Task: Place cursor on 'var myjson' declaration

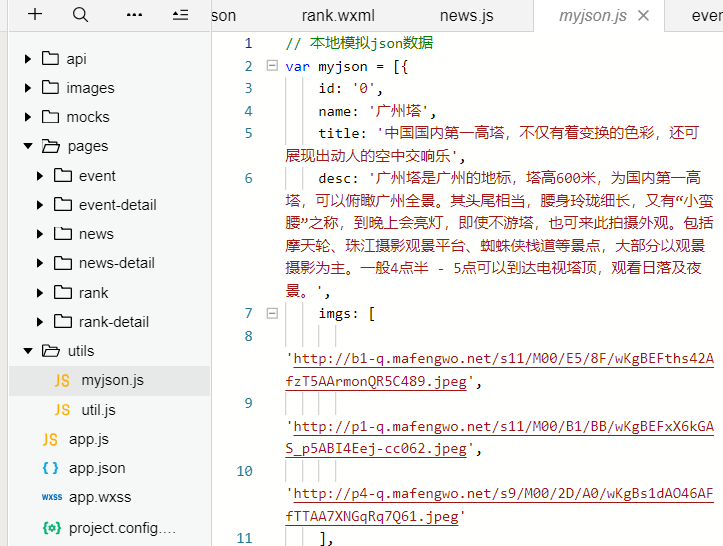Action: (326, 67)
